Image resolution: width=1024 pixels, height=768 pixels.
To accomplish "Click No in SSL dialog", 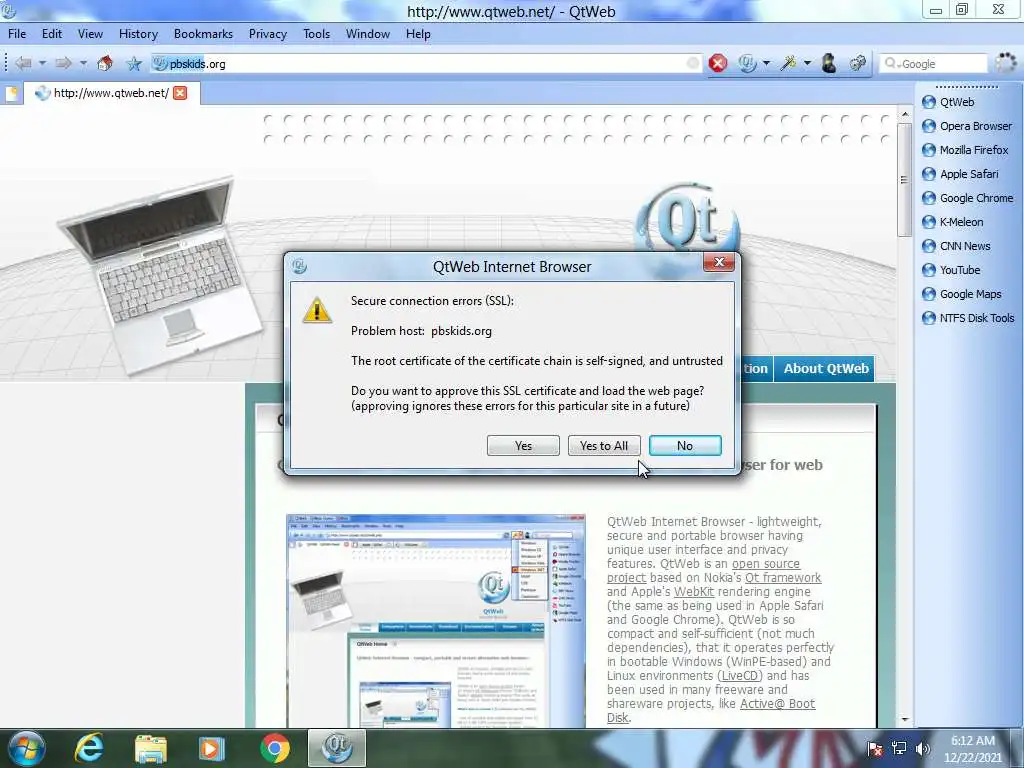I will 685,445.
